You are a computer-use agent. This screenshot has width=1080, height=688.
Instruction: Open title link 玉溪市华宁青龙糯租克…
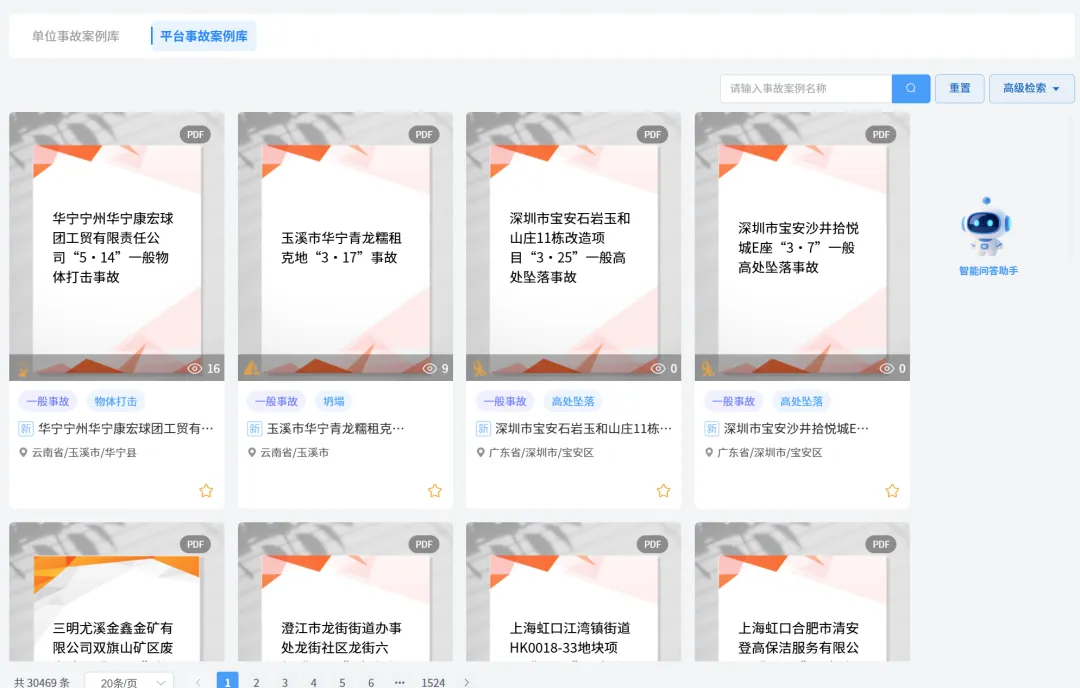[x=335, y=428]
